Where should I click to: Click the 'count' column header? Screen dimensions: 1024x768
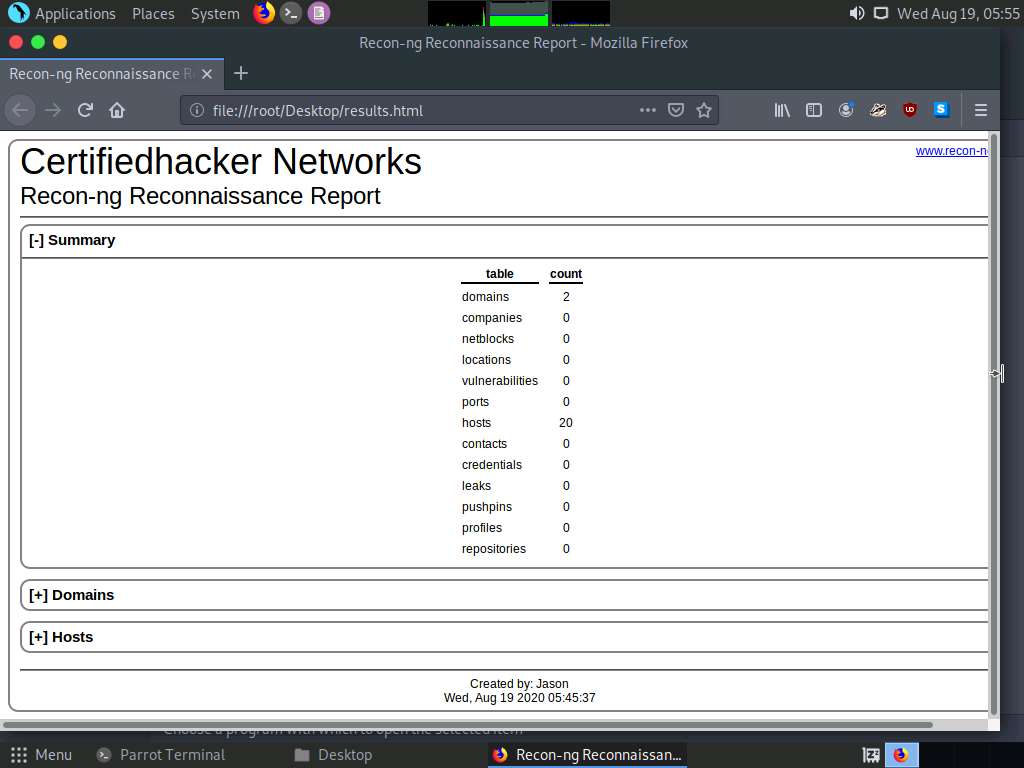tap(566, 274)
